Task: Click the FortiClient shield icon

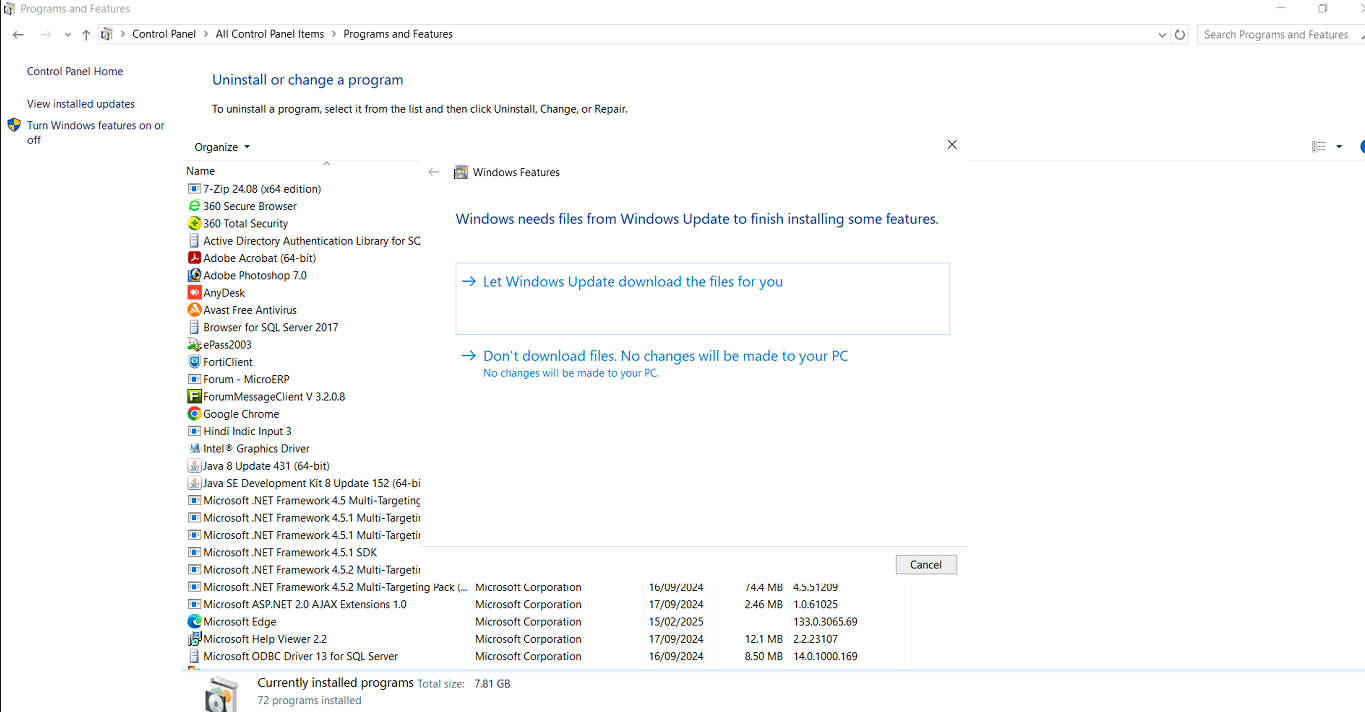Action: point(194,362)
